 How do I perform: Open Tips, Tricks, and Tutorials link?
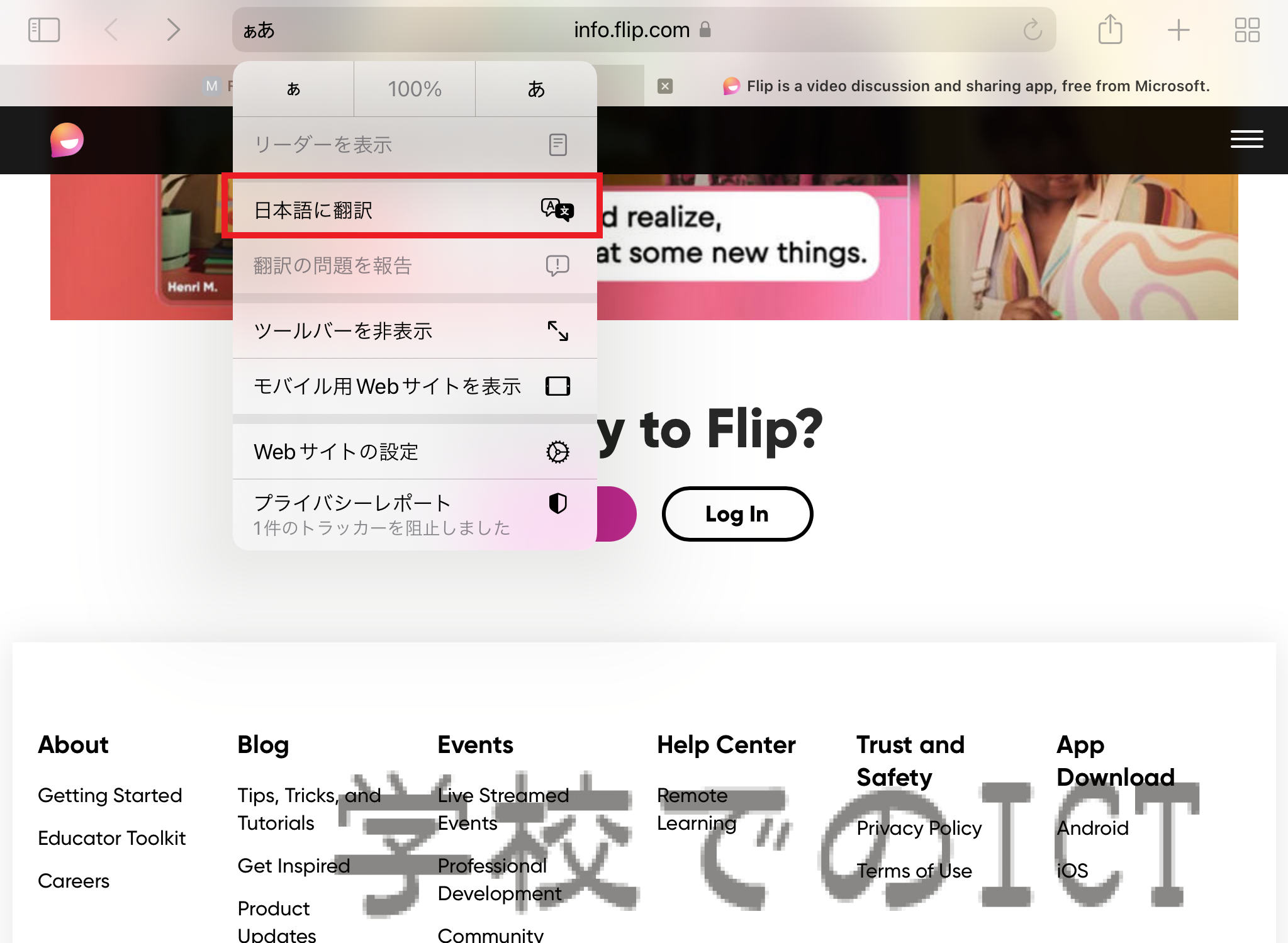click(309, 809)
